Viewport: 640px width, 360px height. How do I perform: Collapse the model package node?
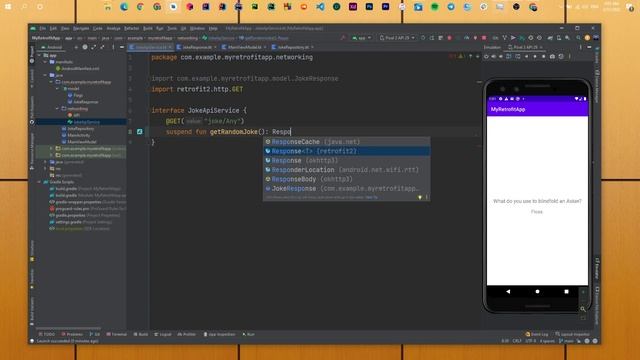58,89
